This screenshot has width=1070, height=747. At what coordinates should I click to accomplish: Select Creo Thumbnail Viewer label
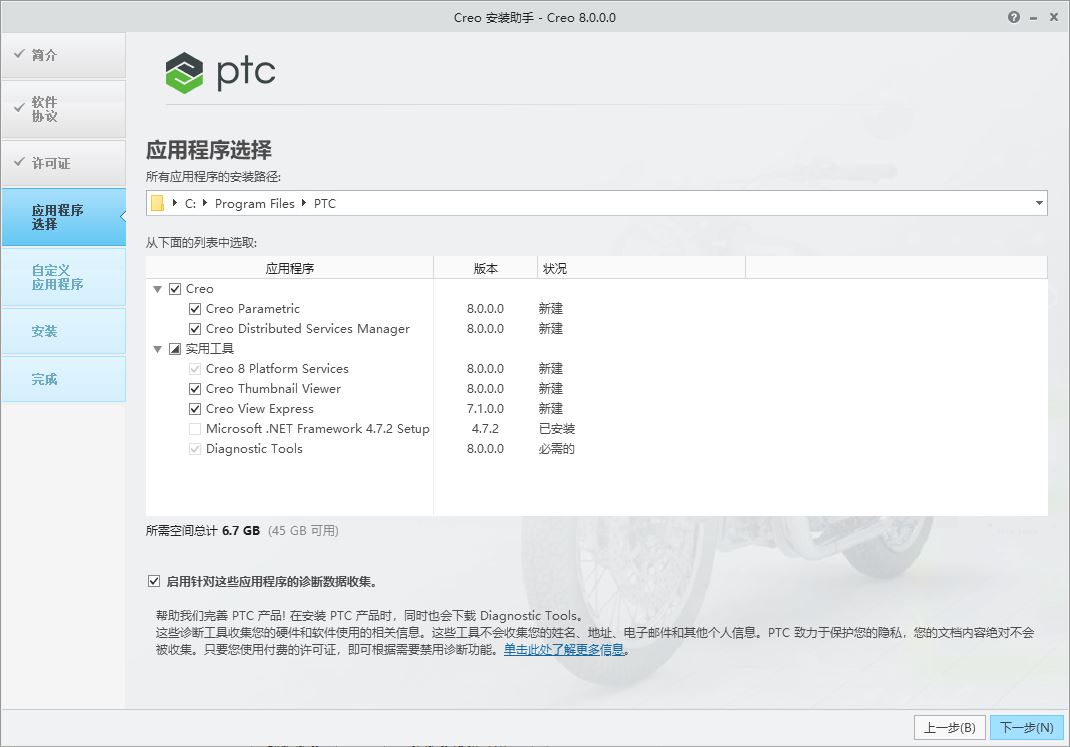tap(273, 389)
